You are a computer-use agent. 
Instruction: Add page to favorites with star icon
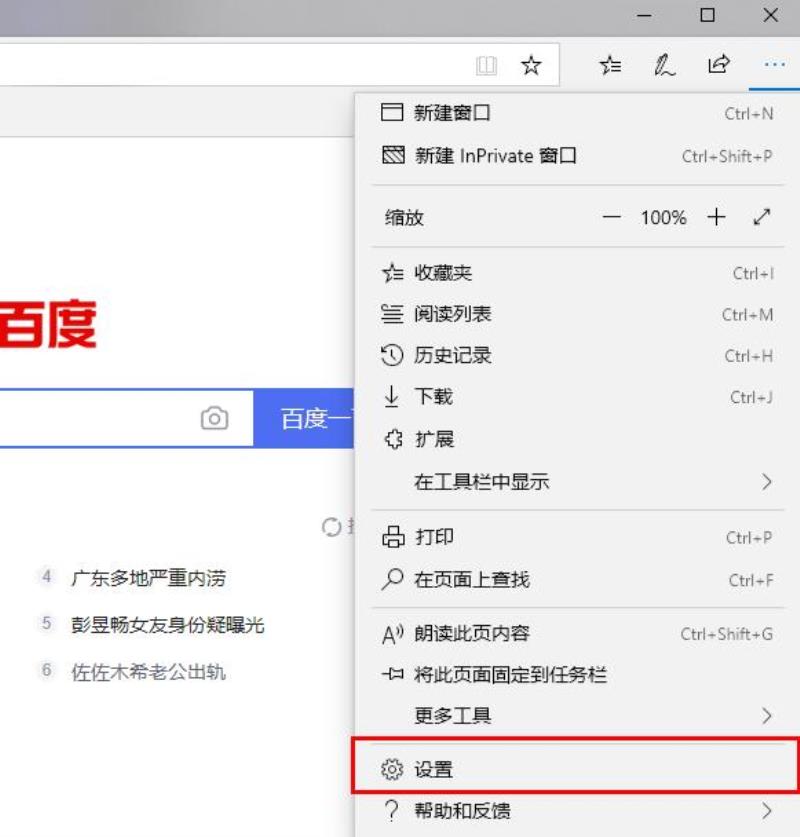pos(531,66)
